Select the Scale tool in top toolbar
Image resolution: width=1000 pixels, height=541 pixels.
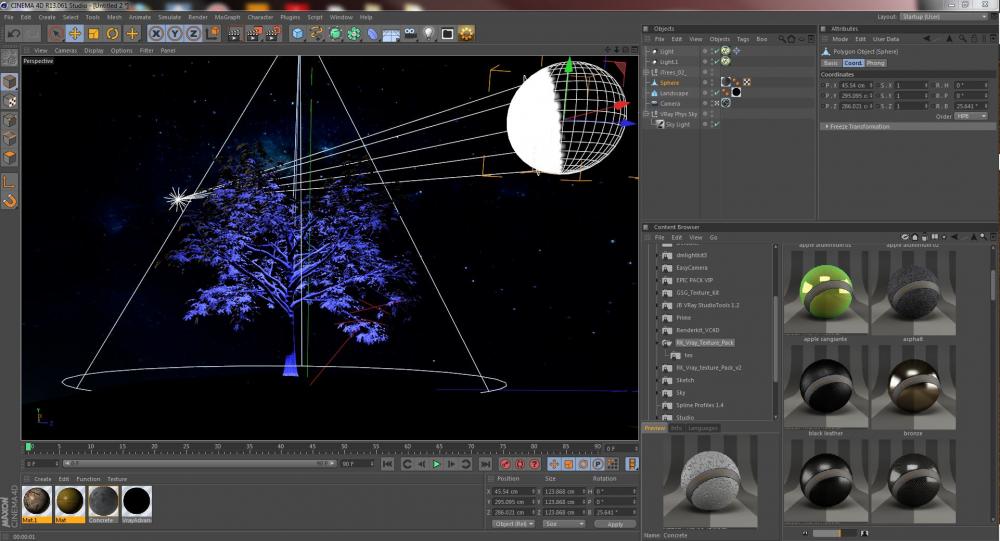(94, 33)
